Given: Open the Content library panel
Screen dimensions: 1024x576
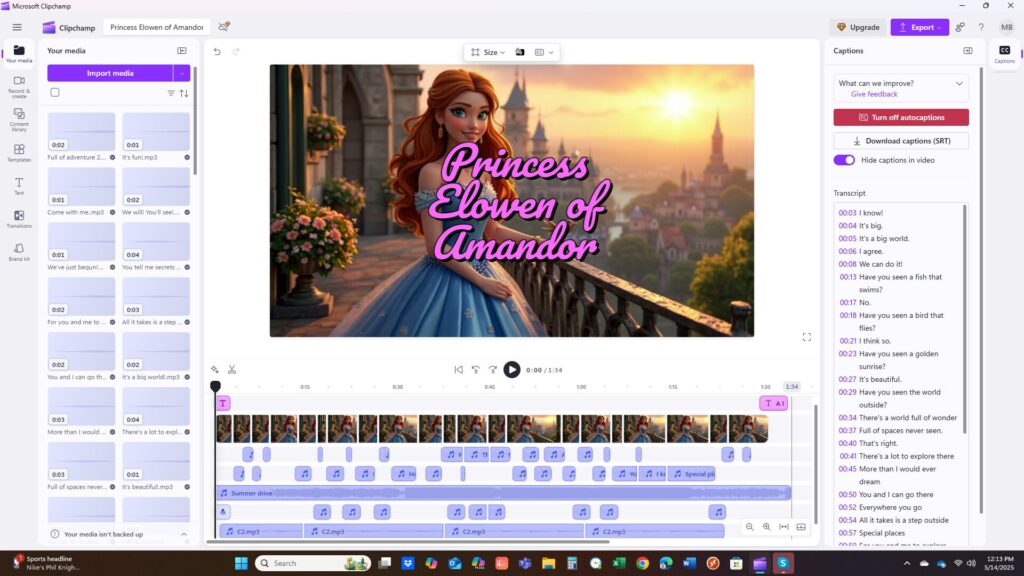Looking at the screenshot, I should pyautogui.click(x=19, y=118).
